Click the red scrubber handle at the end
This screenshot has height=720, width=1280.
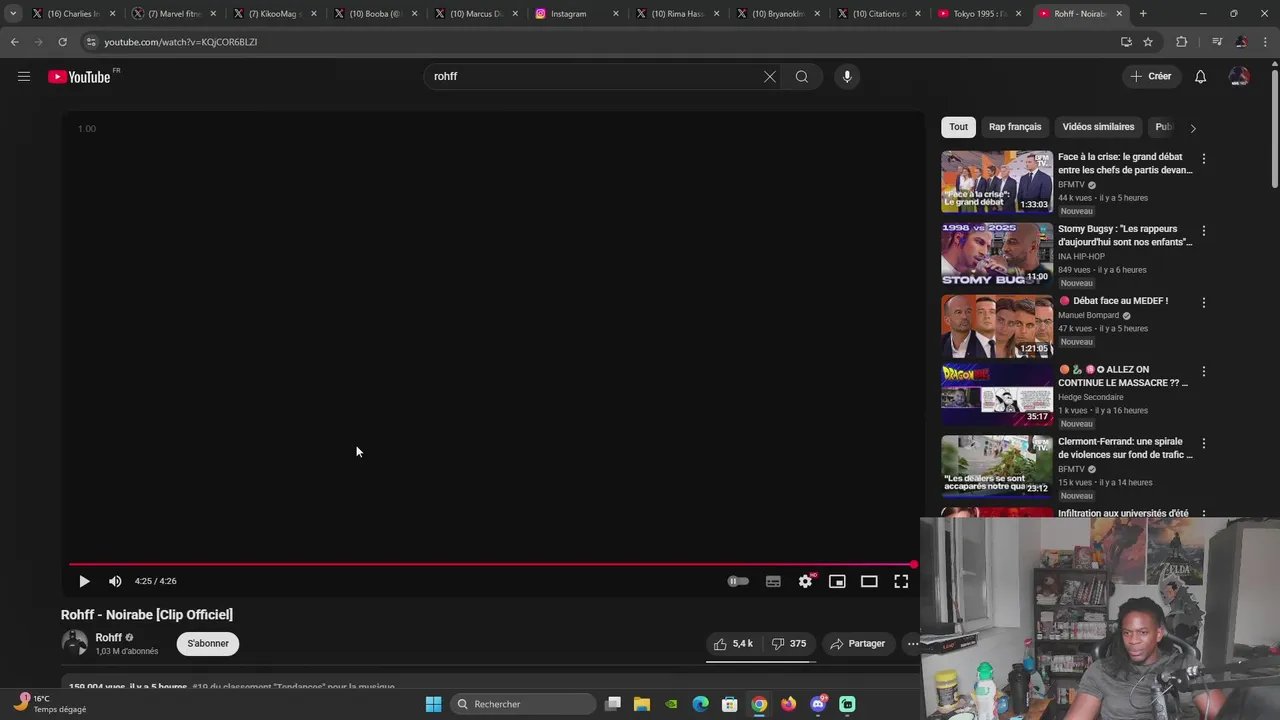[x=913, y=565]
